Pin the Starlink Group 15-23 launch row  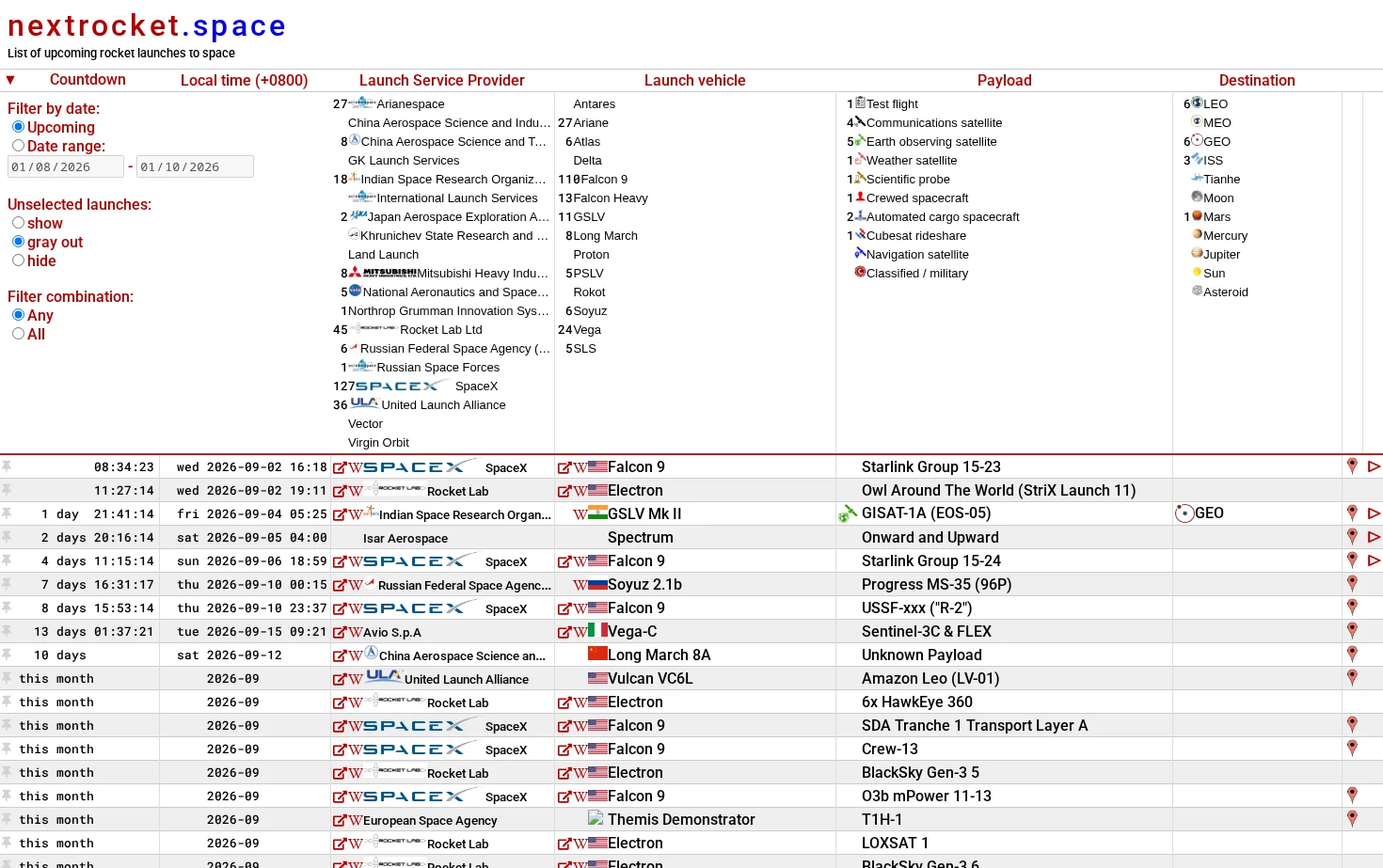(7, 466)
